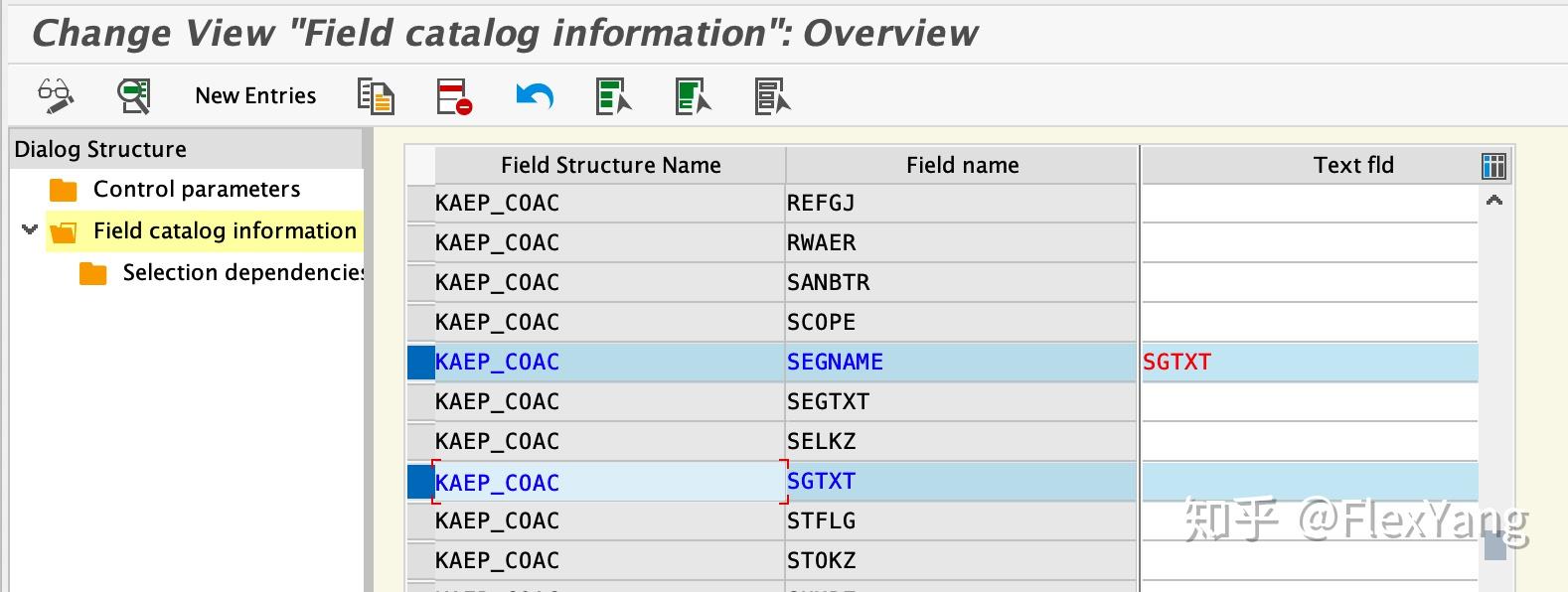
Task: Toggle the row selector for the SELKZ row
Action: [x=421, y=441]
